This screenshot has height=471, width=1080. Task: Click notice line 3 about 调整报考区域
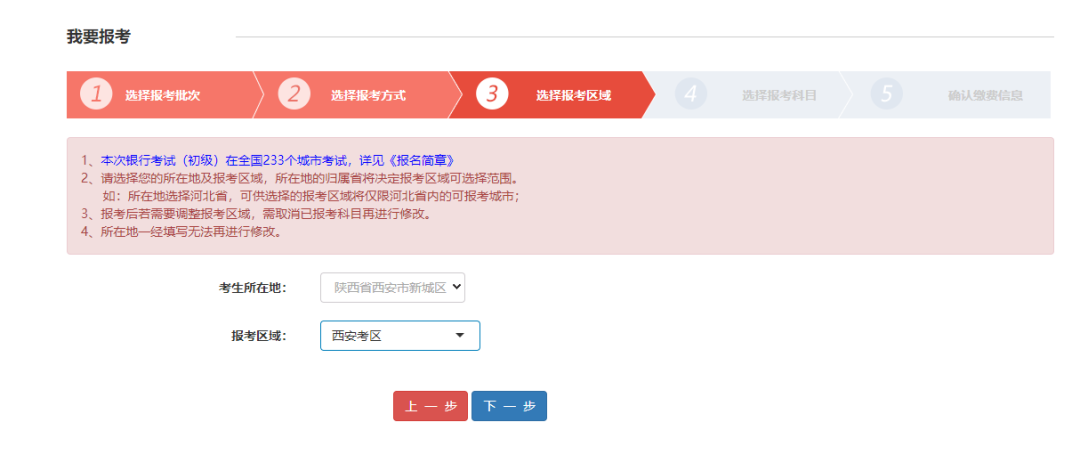(256, 213)
